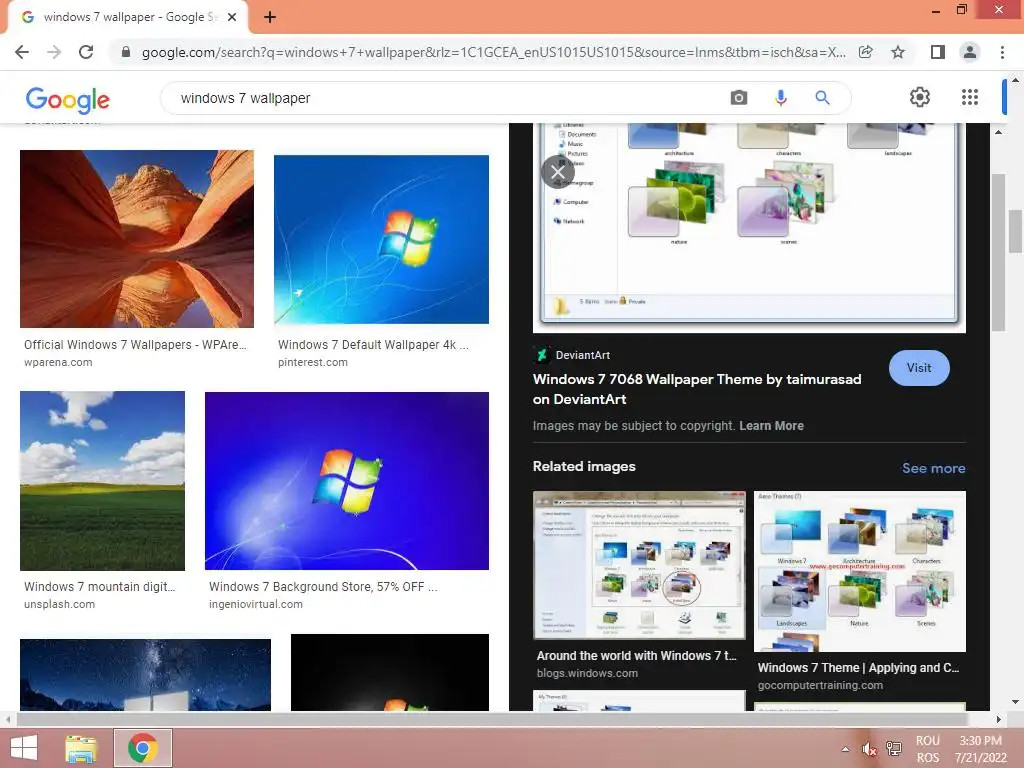Open the Chrome profile menu

tap(970, 52)
